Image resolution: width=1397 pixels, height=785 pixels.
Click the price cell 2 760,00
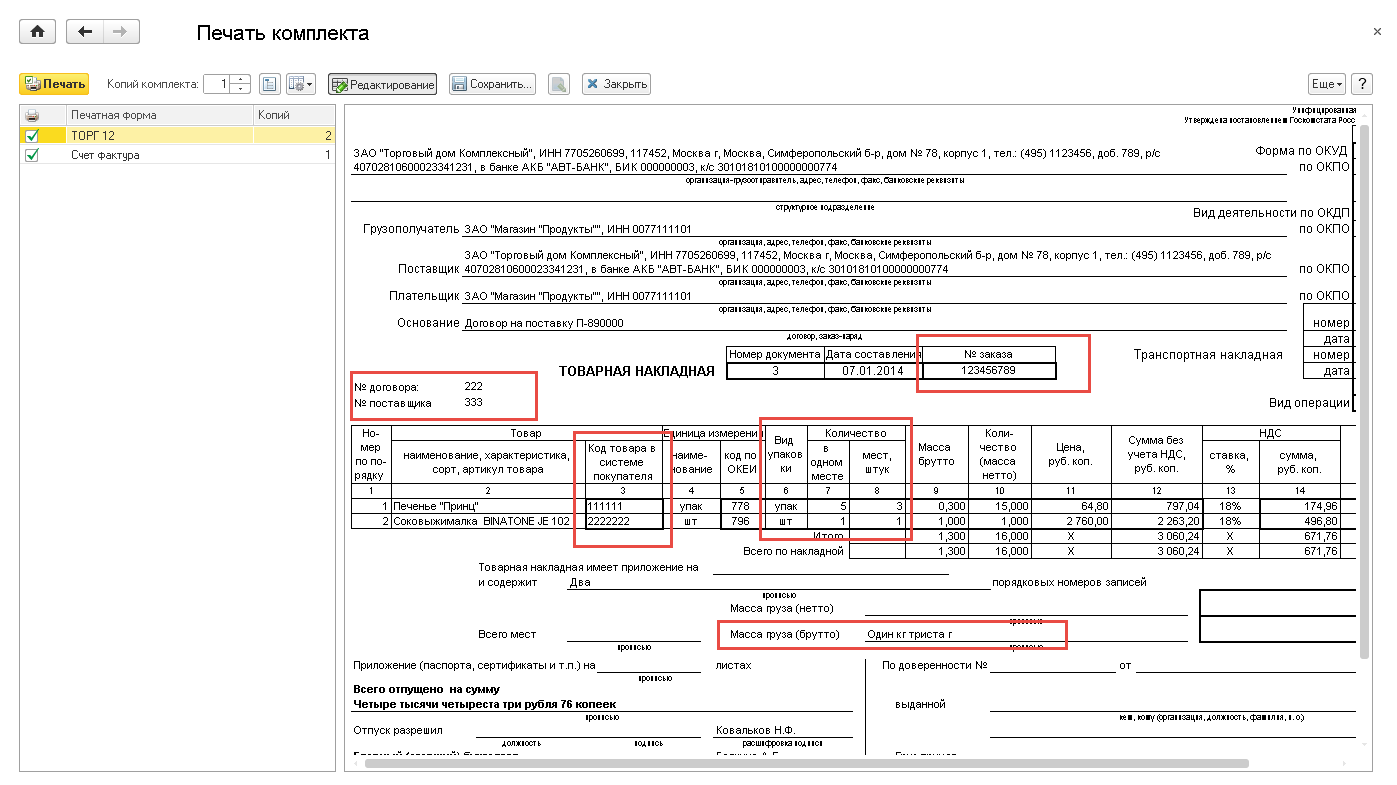coord(1072,521)
